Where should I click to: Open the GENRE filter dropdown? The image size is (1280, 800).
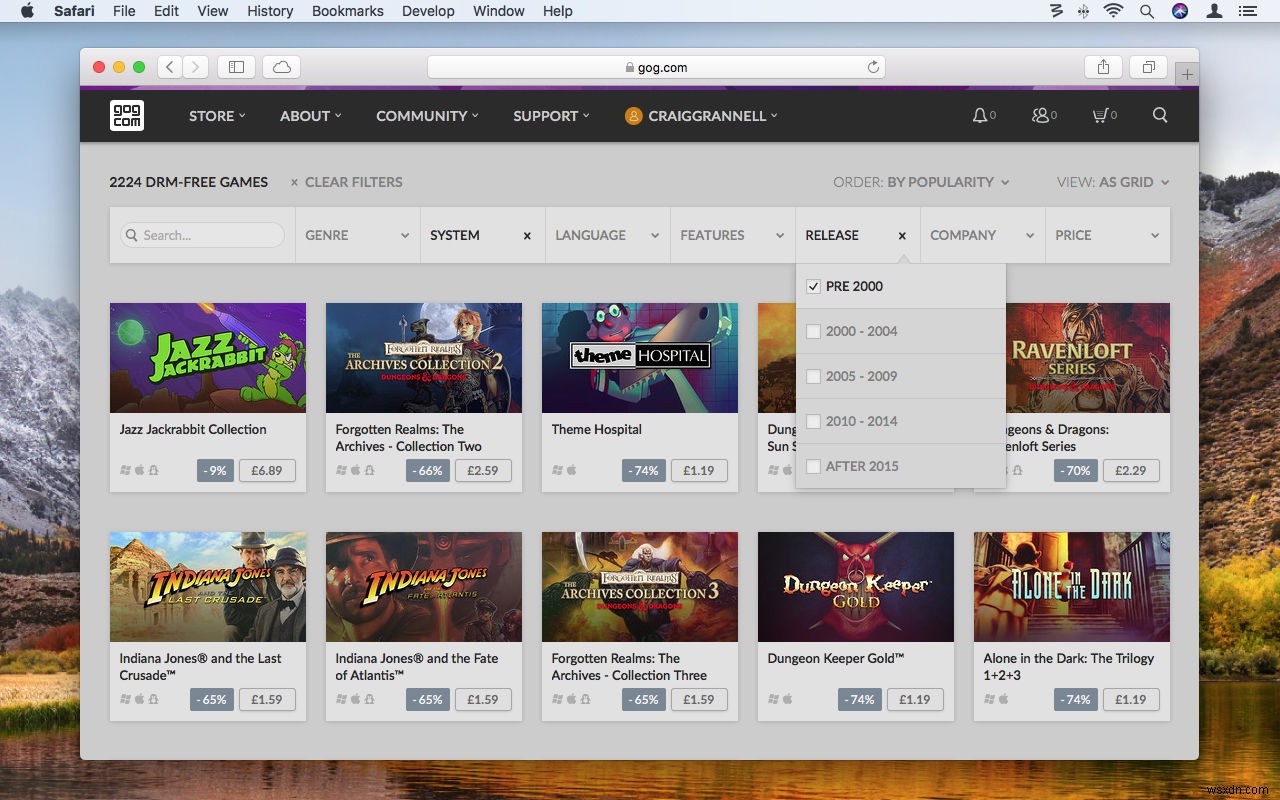pos(357,235)
